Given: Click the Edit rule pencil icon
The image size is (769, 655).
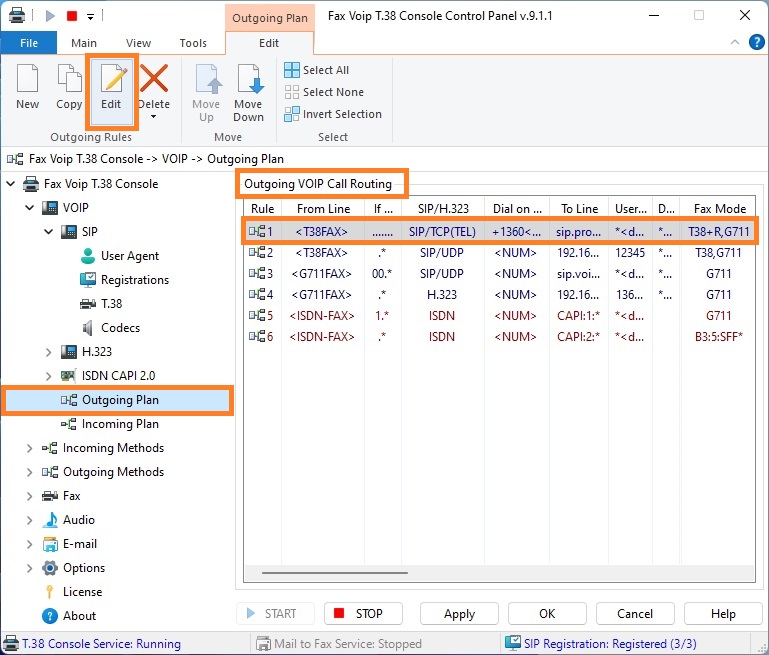Looking at the screenshot, I should [x=113, y=78].
